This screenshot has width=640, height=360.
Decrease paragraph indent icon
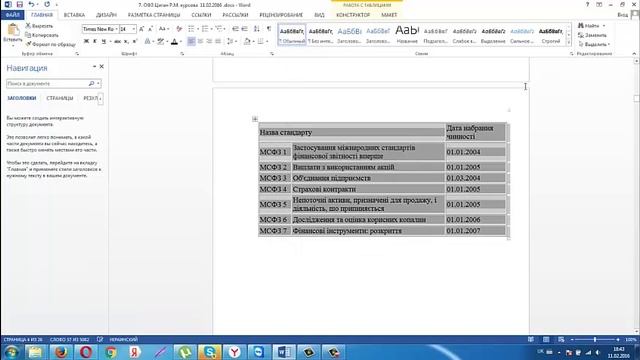235,29
